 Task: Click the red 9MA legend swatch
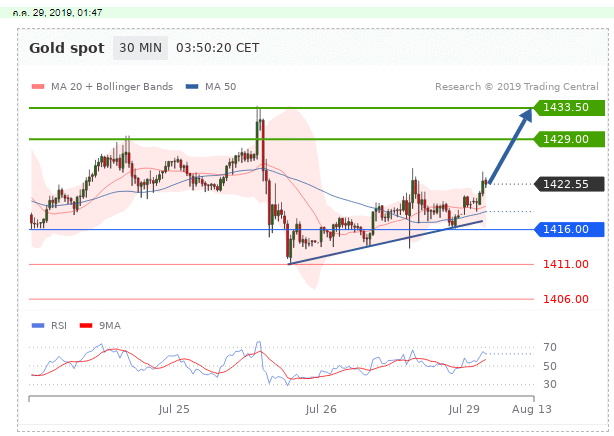point(86,326)
